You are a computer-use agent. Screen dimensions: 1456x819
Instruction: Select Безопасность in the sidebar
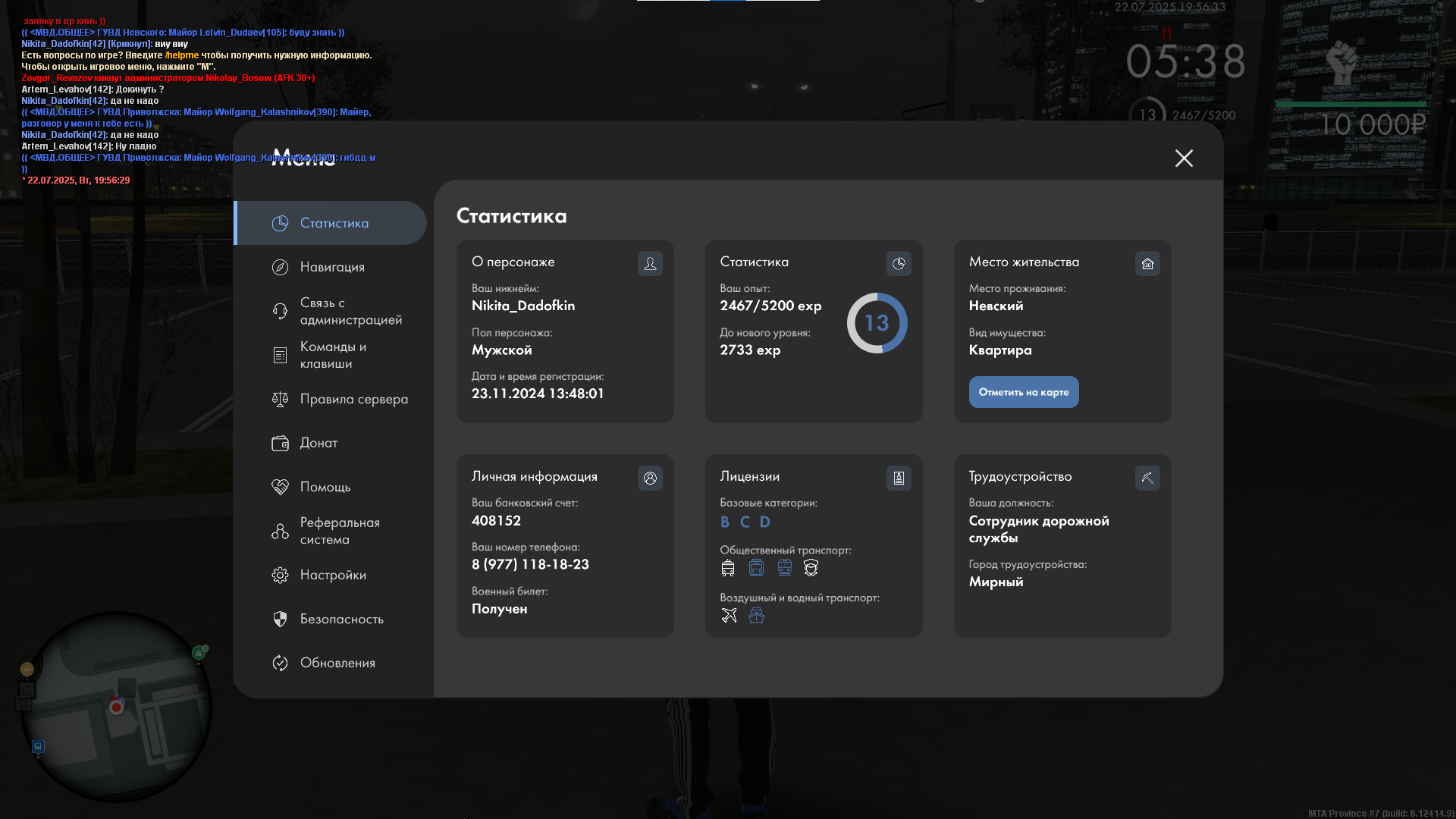(x=341, y=619)
